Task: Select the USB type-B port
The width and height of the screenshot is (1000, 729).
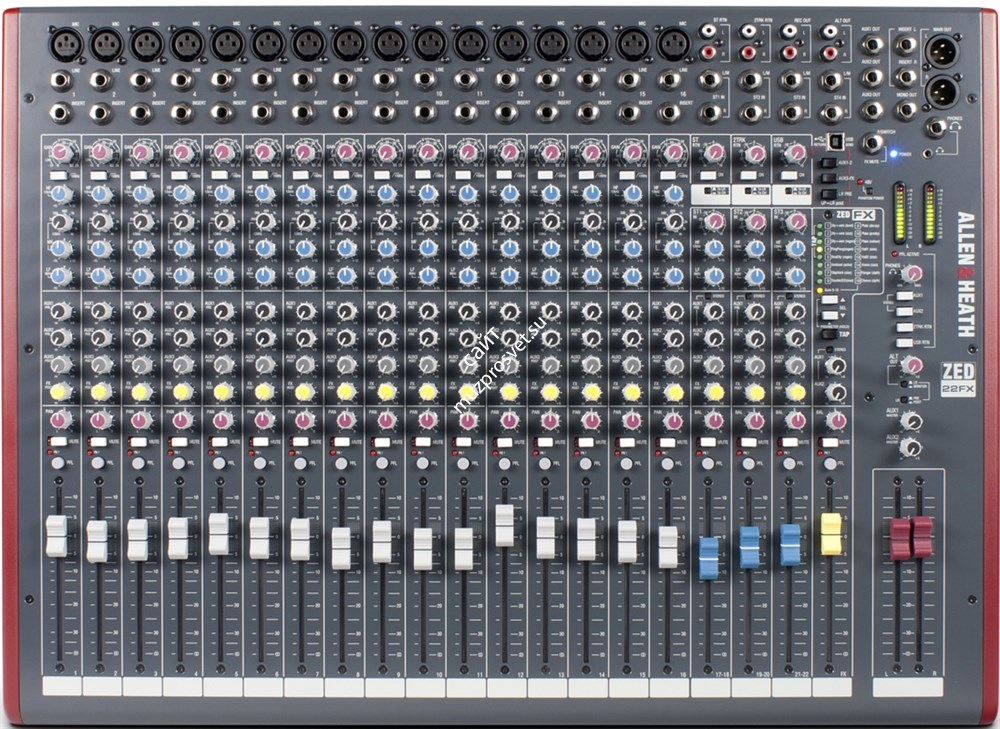Action: pos(835,142)
